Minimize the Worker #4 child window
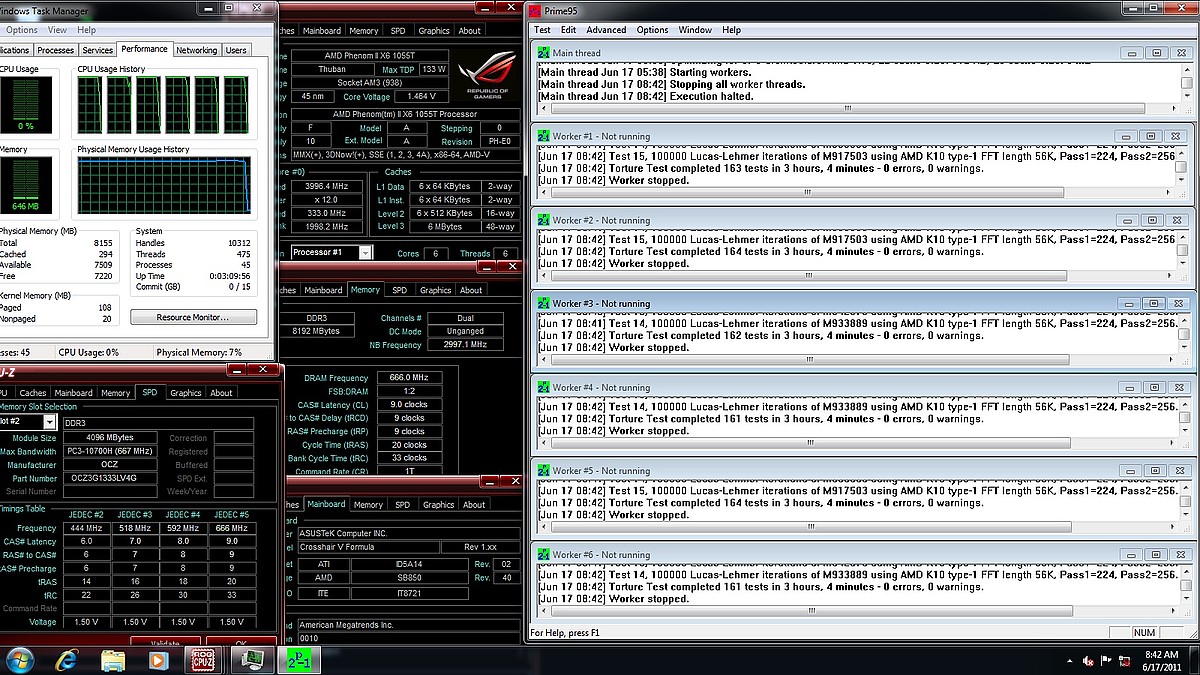The image size is (1200, 675). [x=1128, y=387]
